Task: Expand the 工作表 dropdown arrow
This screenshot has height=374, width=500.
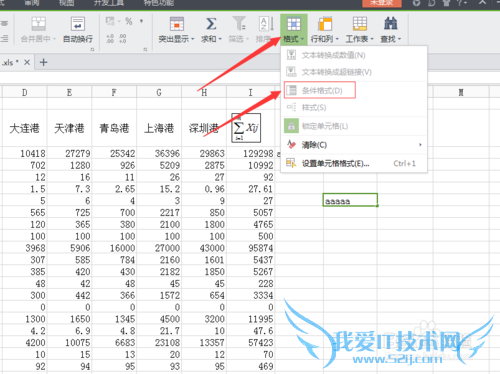Action: (372, 39)
